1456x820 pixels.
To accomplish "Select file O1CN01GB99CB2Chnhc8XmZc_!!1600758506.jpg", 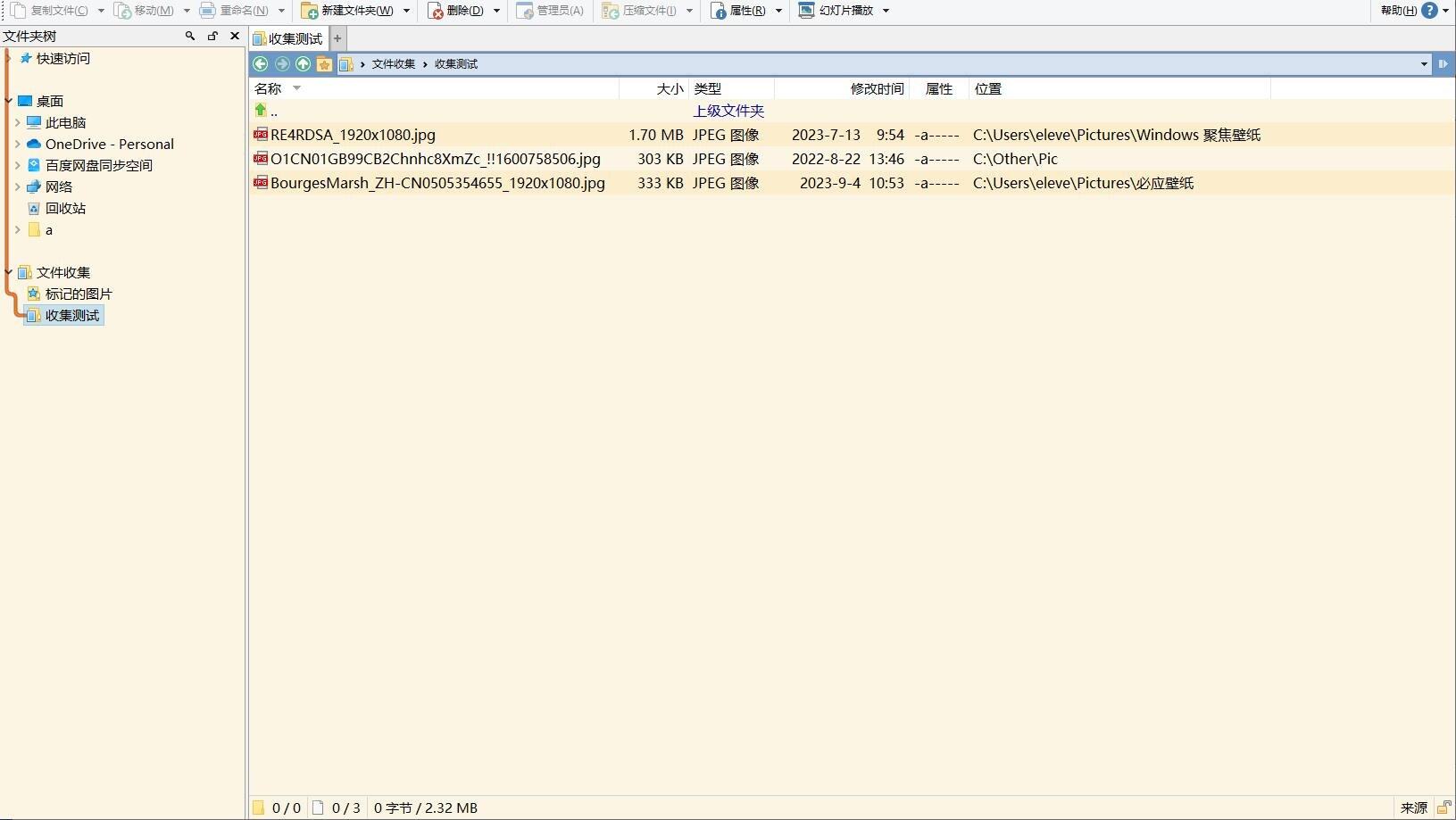I will coord(436,159).
